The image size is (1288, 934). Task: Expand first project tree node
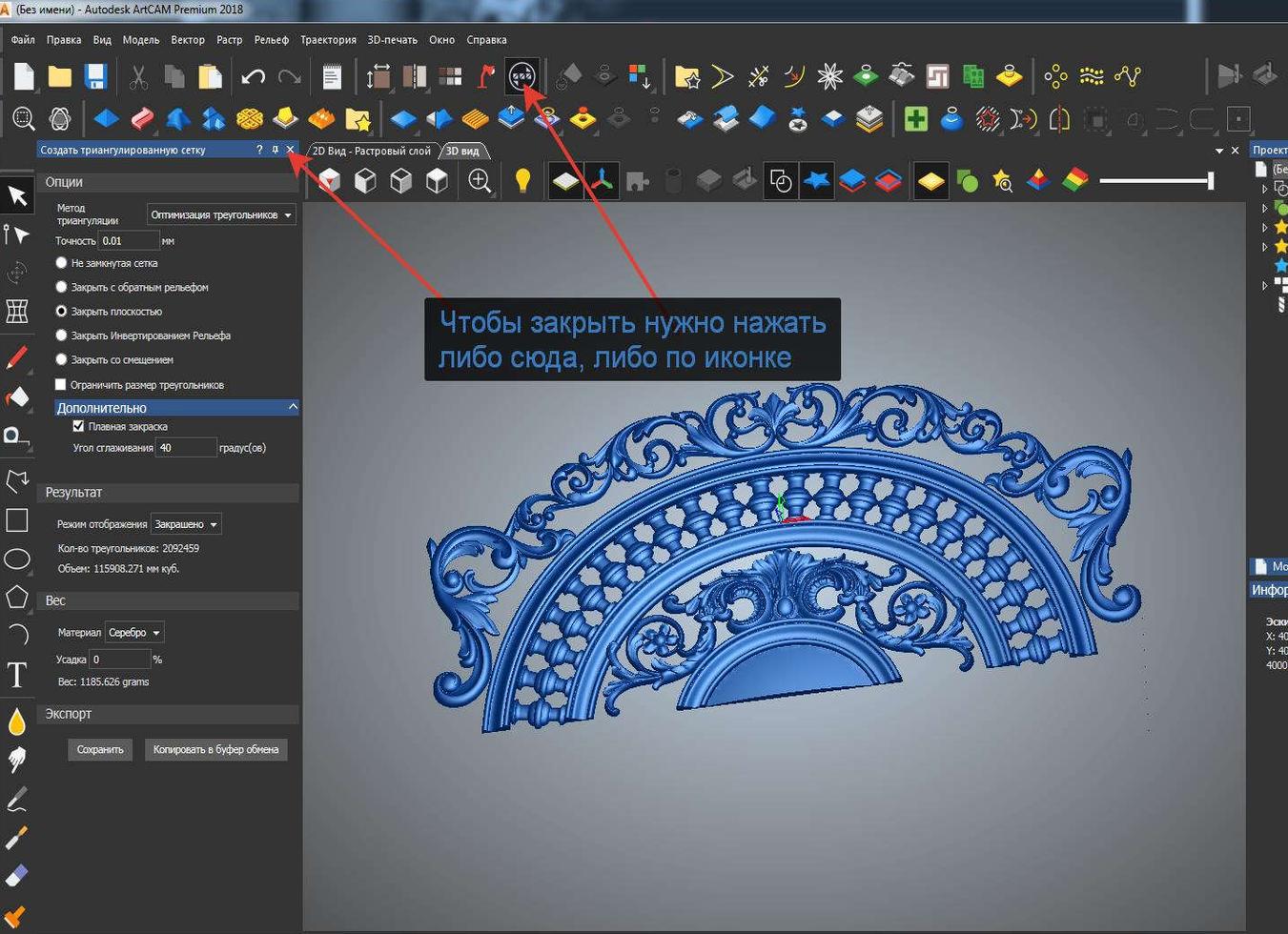point(1265,189)
